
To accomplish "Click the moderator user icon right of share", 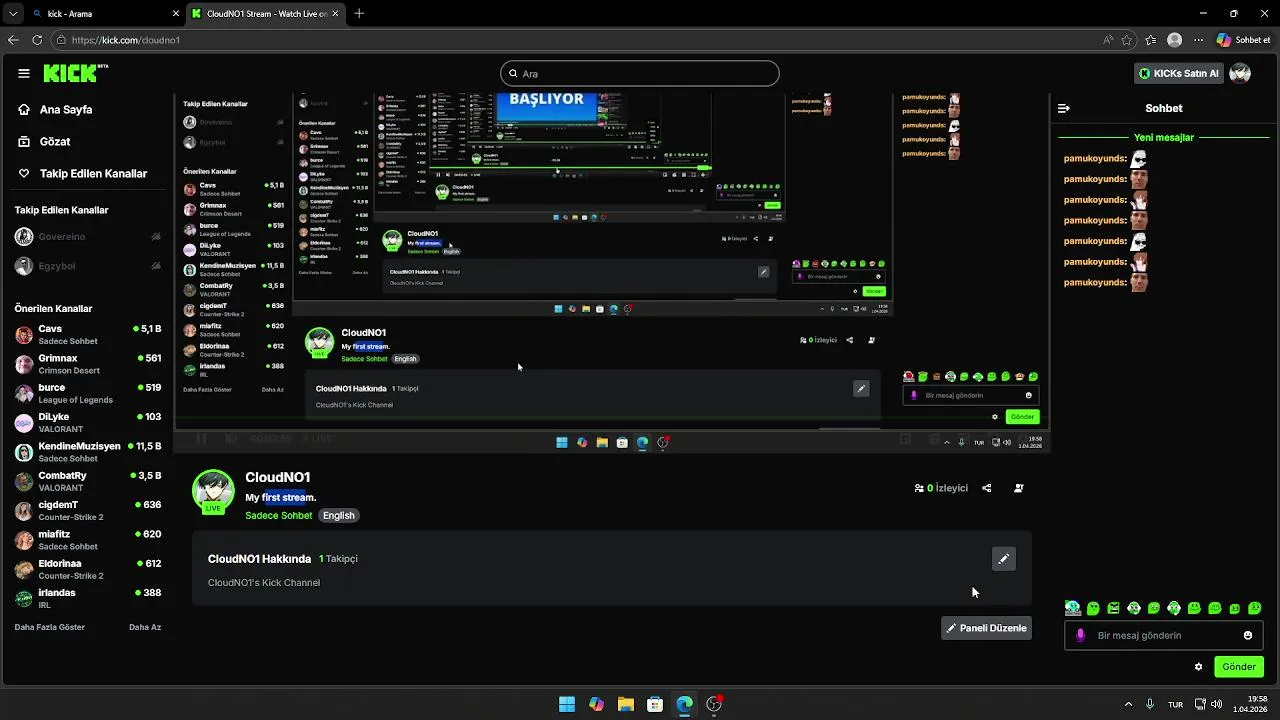I will (x=1018, y=488).
